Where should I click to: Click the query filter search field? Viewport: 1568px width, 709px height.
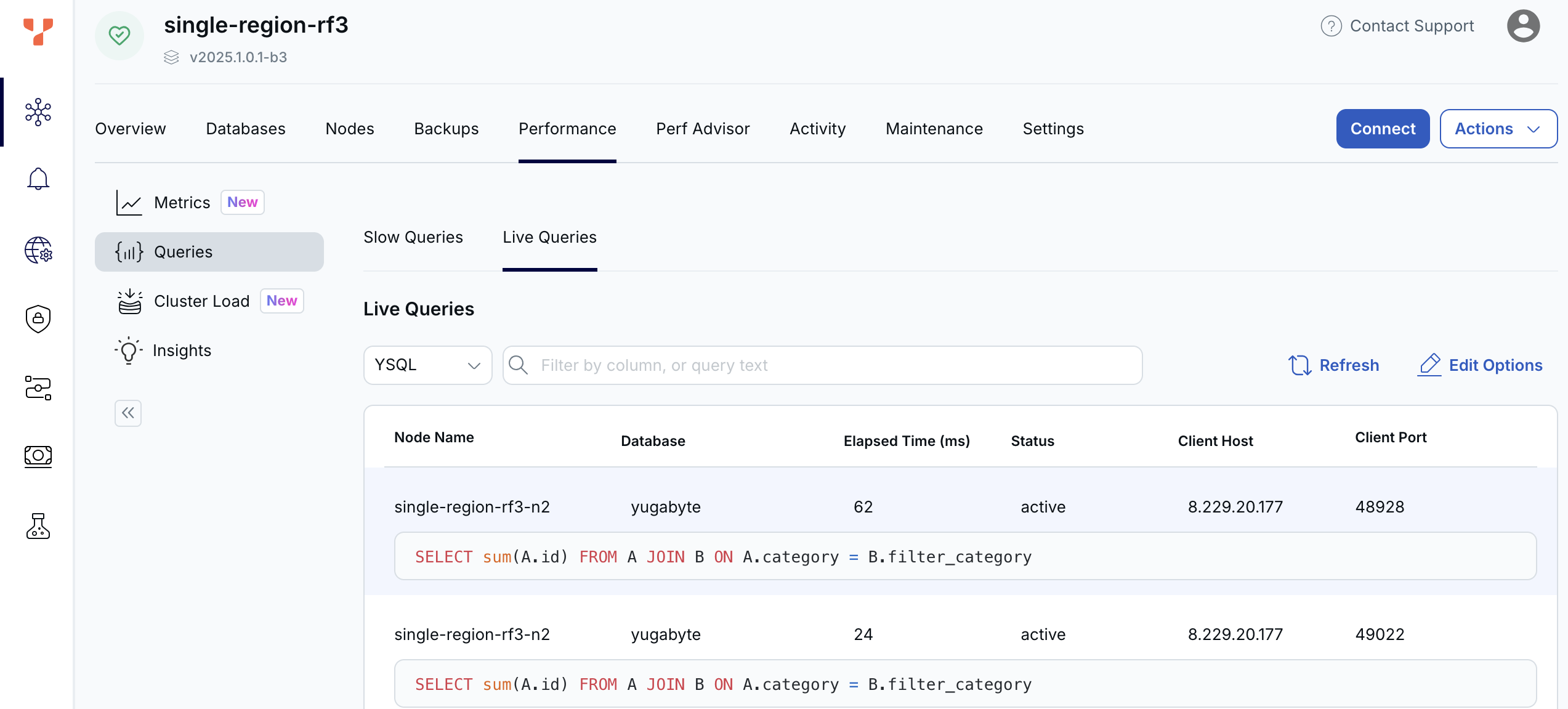(822, 365)
